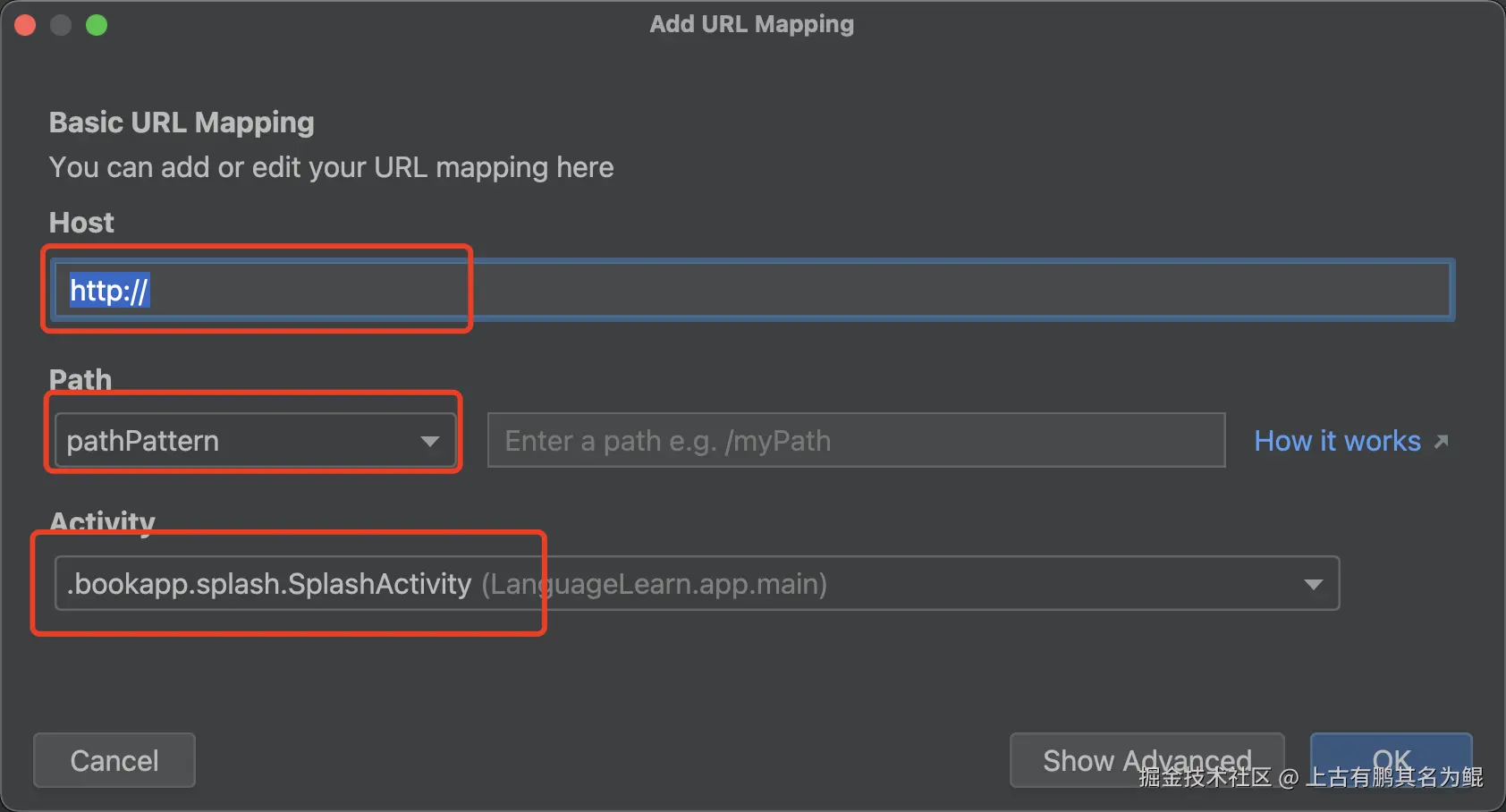Click the arrow icon beside How it works
1506x812 pixels.
point(1441,441)
